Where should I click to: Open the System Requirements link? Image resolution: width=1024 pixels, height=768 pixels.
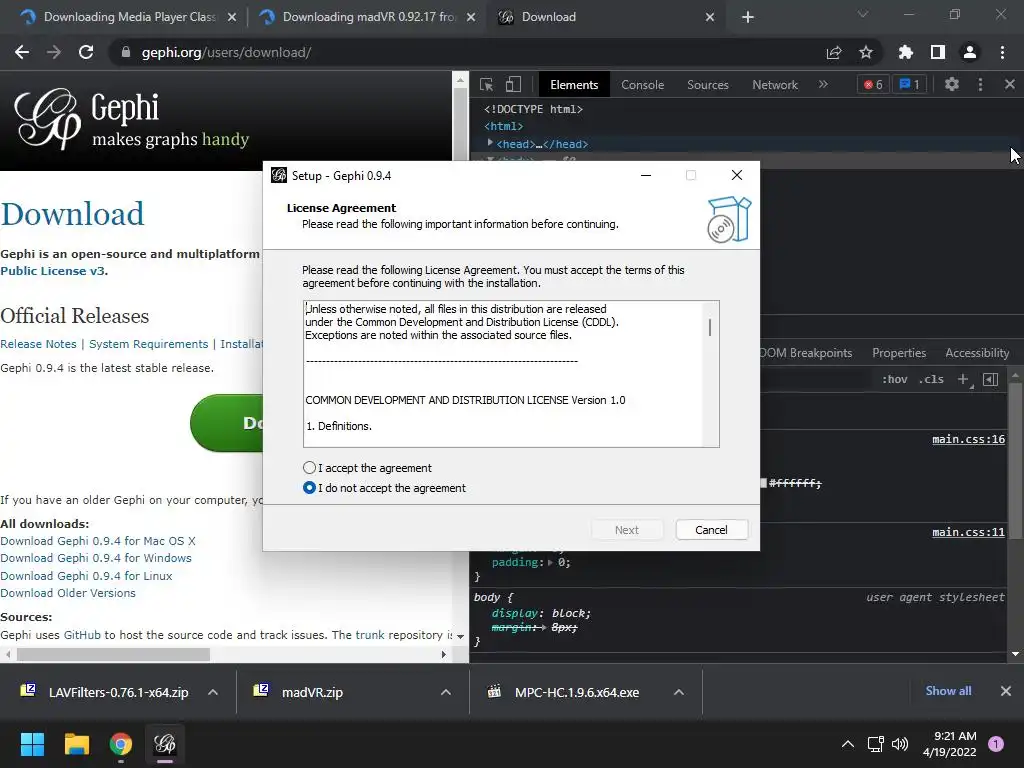(148, 344)
